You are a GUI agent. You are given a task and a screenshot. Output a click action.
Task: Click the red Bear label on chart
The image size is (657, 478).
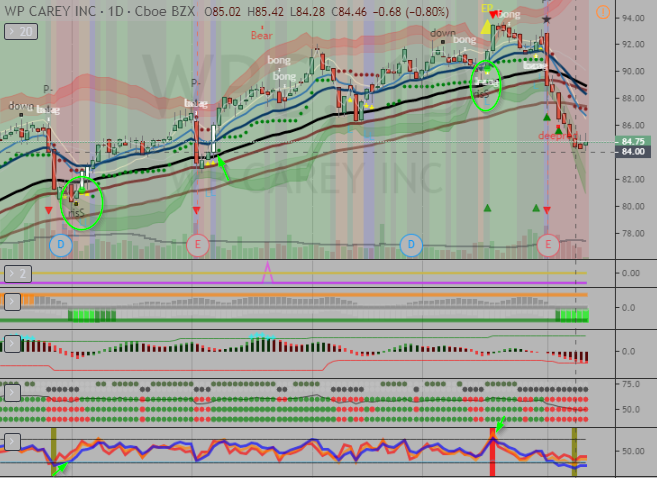[262, 36]
